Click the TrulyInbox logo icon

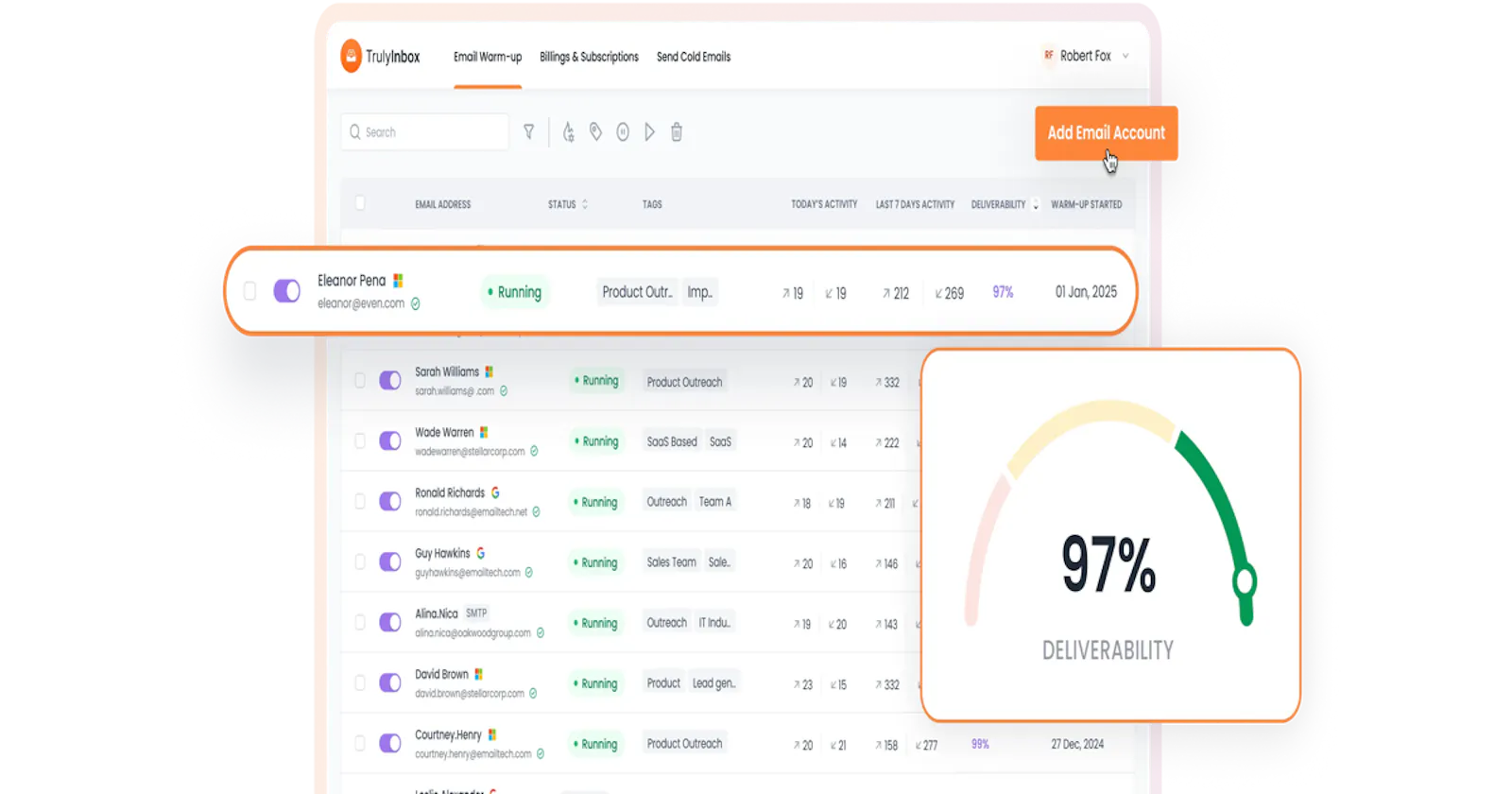click(351, 56)
